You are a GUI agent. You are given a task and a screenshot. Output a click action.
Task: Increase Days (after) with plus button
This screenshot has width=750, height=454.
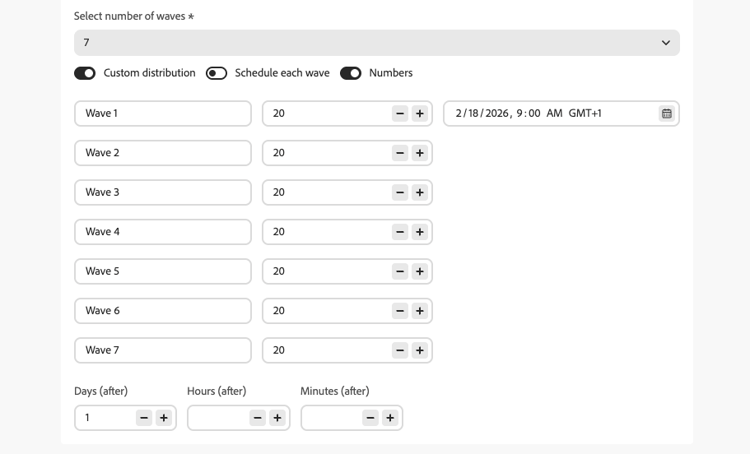point(164,418)
